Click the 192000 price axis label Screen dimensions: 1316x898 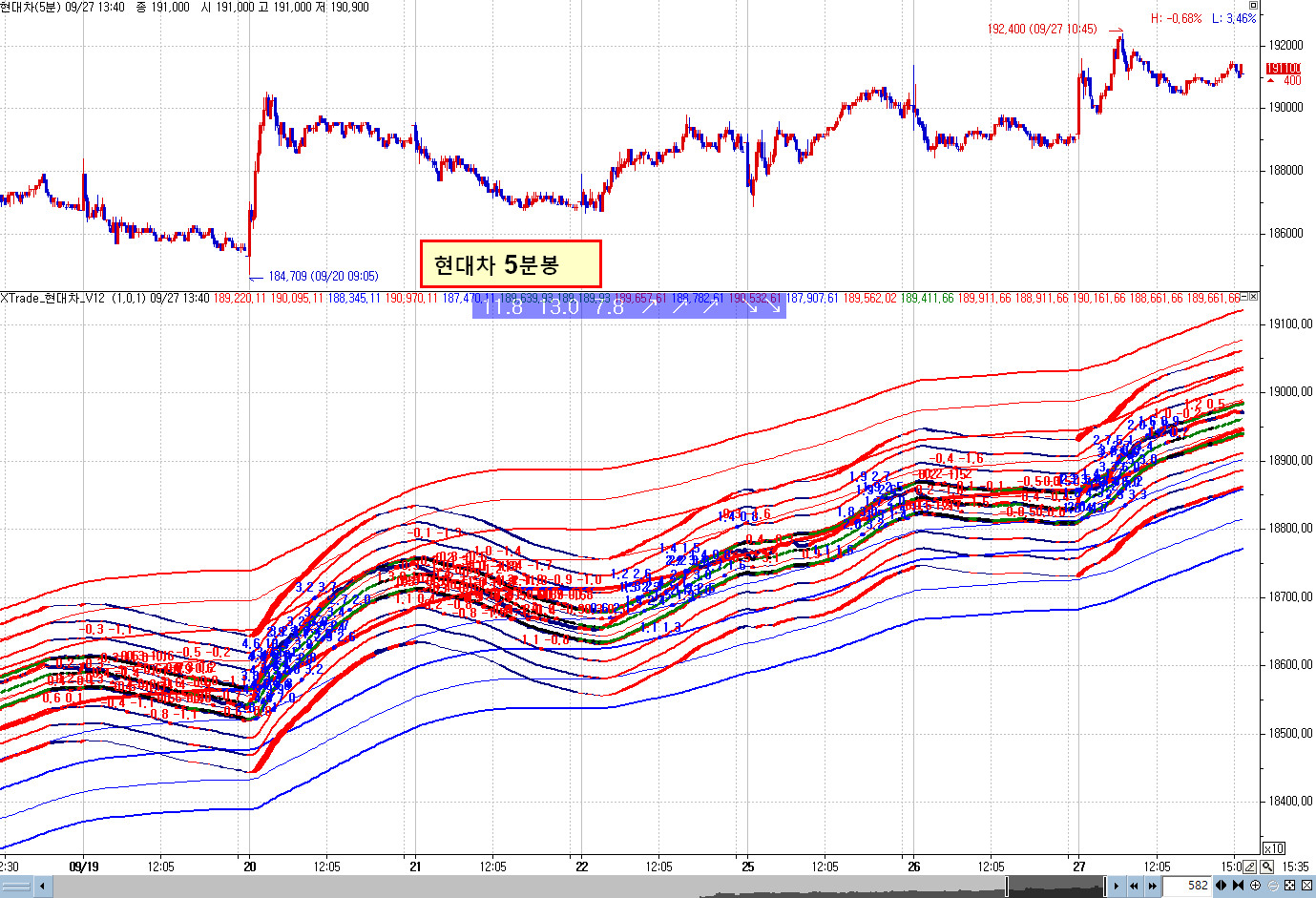(1285, 45)
